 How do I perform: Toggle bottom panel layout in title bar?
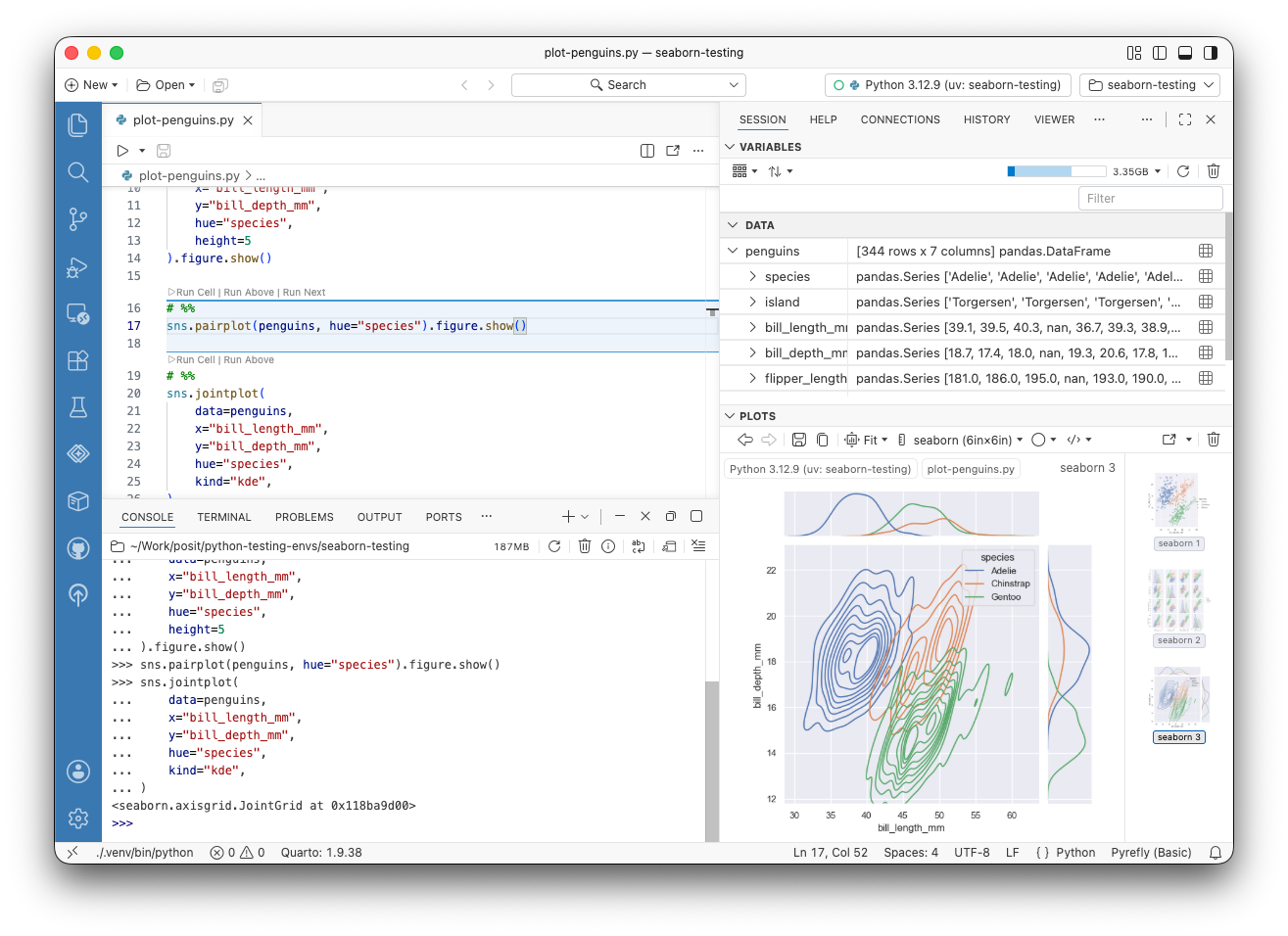pos(1185,53)
